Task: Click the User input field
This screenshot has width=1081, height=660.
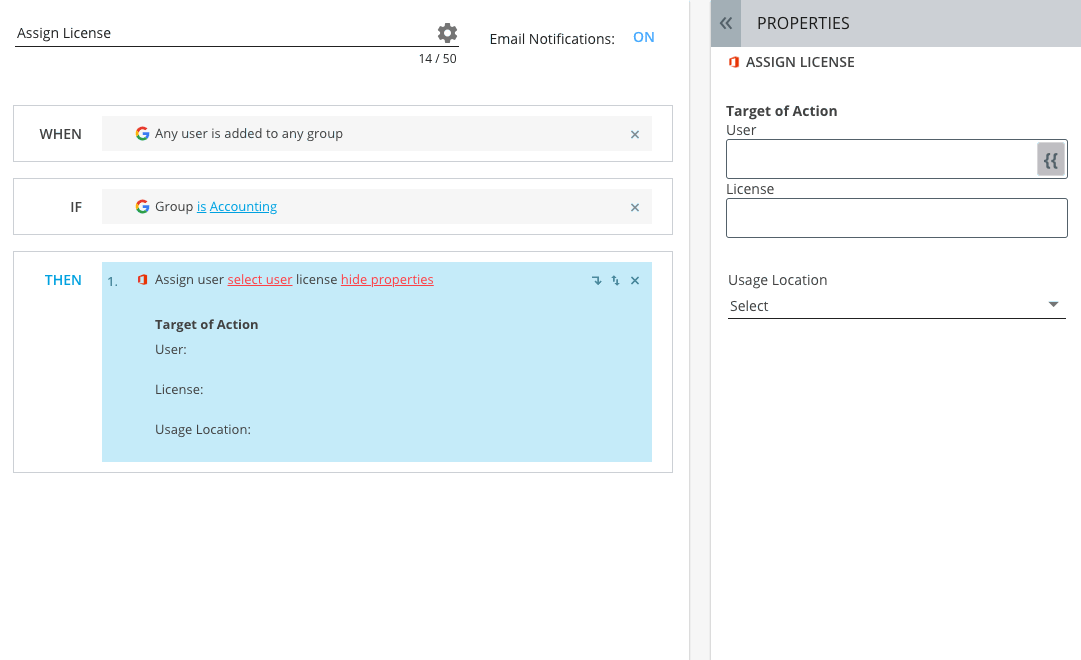Action: pos(880,159)
